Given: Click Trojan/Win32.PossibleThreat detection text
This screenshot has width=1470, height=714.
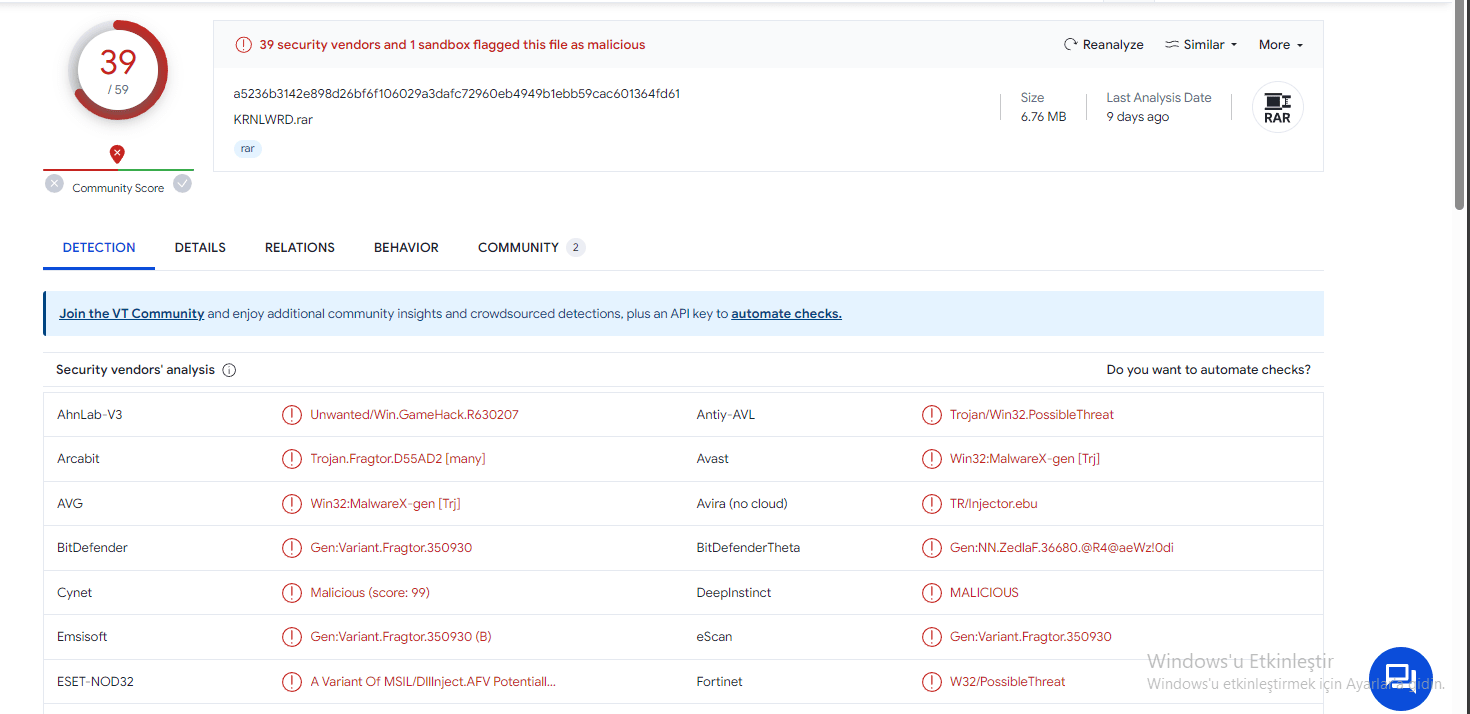Looking at the screenshot, I should coord(1032,415).
